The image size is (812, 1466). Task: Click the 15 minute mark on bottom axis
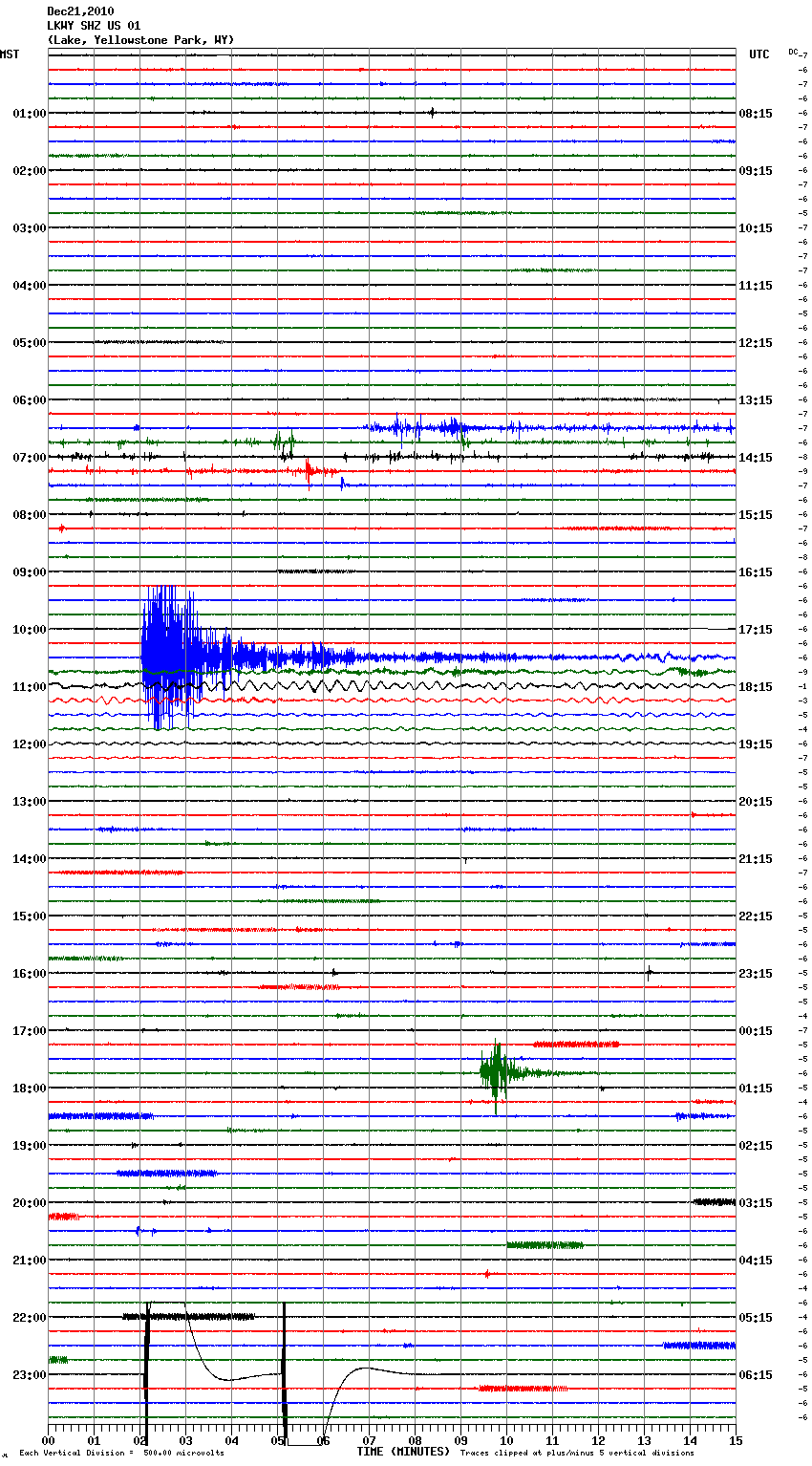tap(736, 1440)
